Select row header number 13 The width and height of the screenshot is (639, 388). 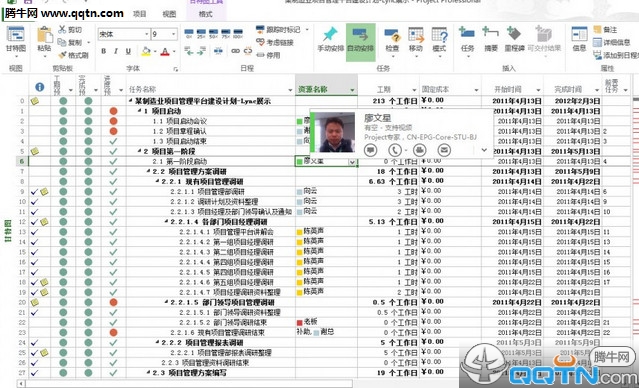pos(22,232)
